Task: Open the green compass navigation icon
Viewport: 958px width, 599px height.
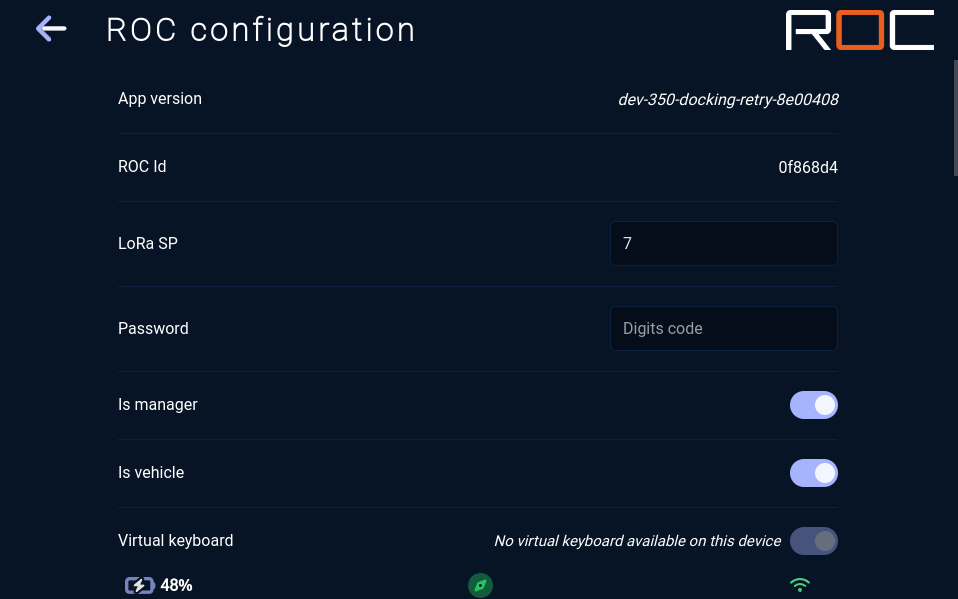Action: (x=480, y=586)
